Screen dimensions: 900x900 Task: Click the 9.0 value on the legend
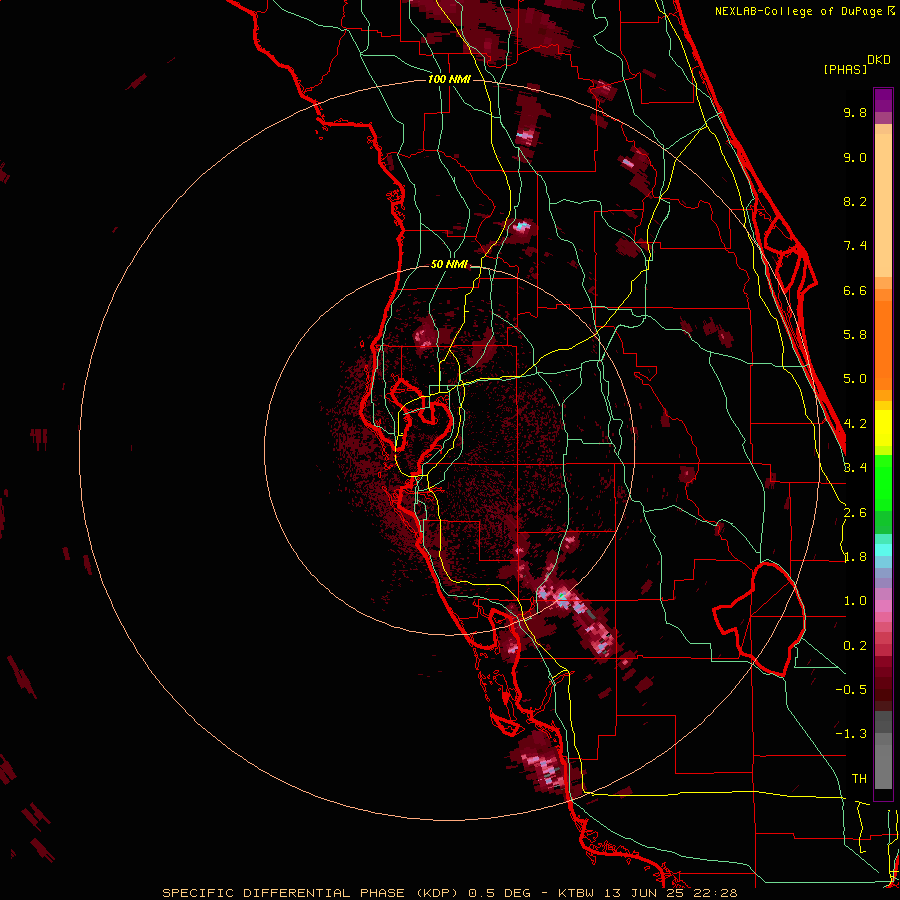tap(855, 157)
